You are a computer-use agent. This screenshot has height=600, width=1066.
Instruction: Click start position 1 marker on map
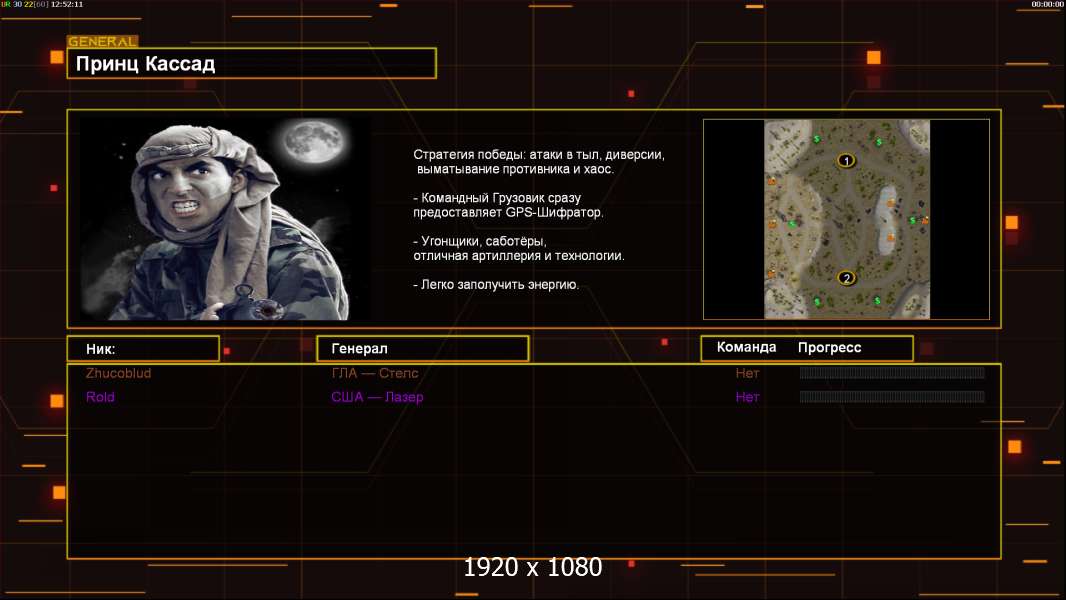tap(846, 160)
